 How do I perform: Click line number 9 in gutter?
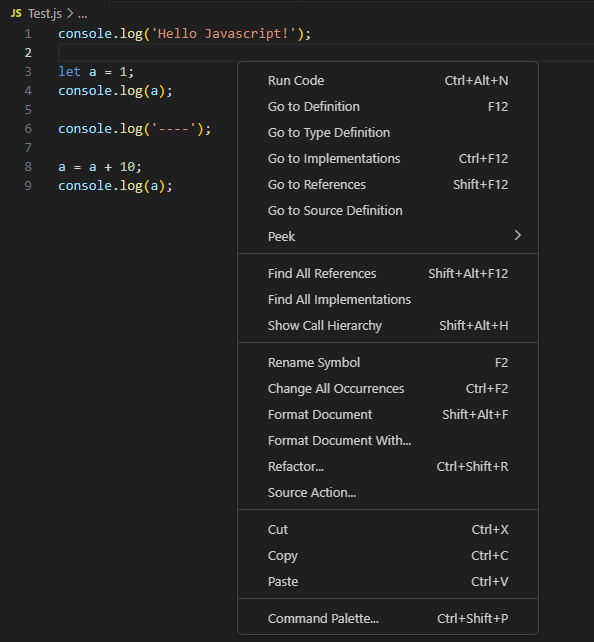pos(28,185)
